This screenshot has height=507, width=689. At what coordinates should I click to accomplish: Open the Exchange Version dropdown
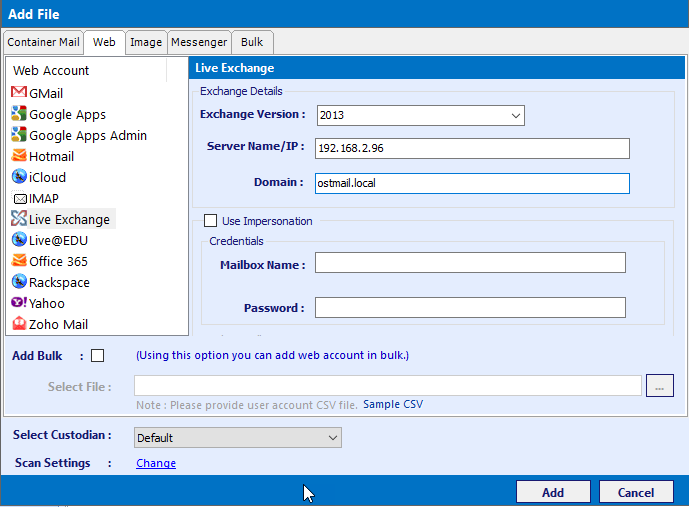point(421,116)
